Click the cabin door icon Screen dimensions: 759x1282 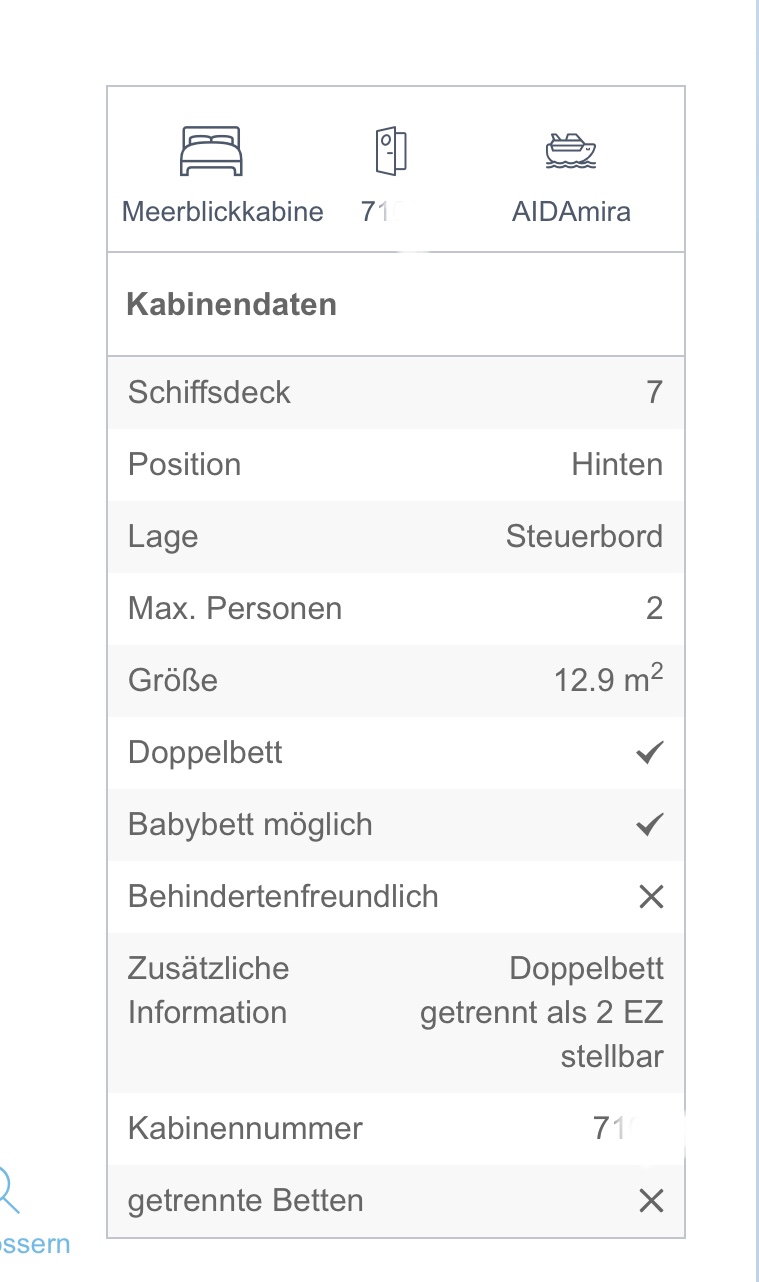point(391,151)
